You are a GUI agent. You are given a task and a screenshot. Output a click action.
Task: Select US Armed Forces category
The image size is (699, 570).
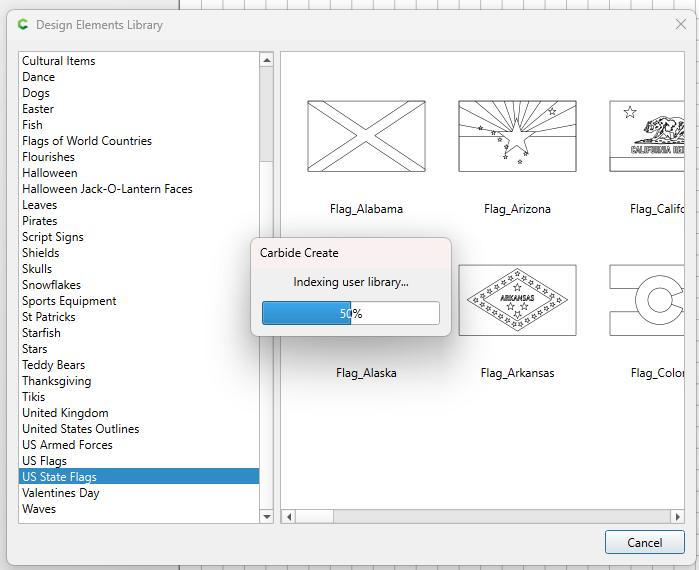(x=139, y=445)
